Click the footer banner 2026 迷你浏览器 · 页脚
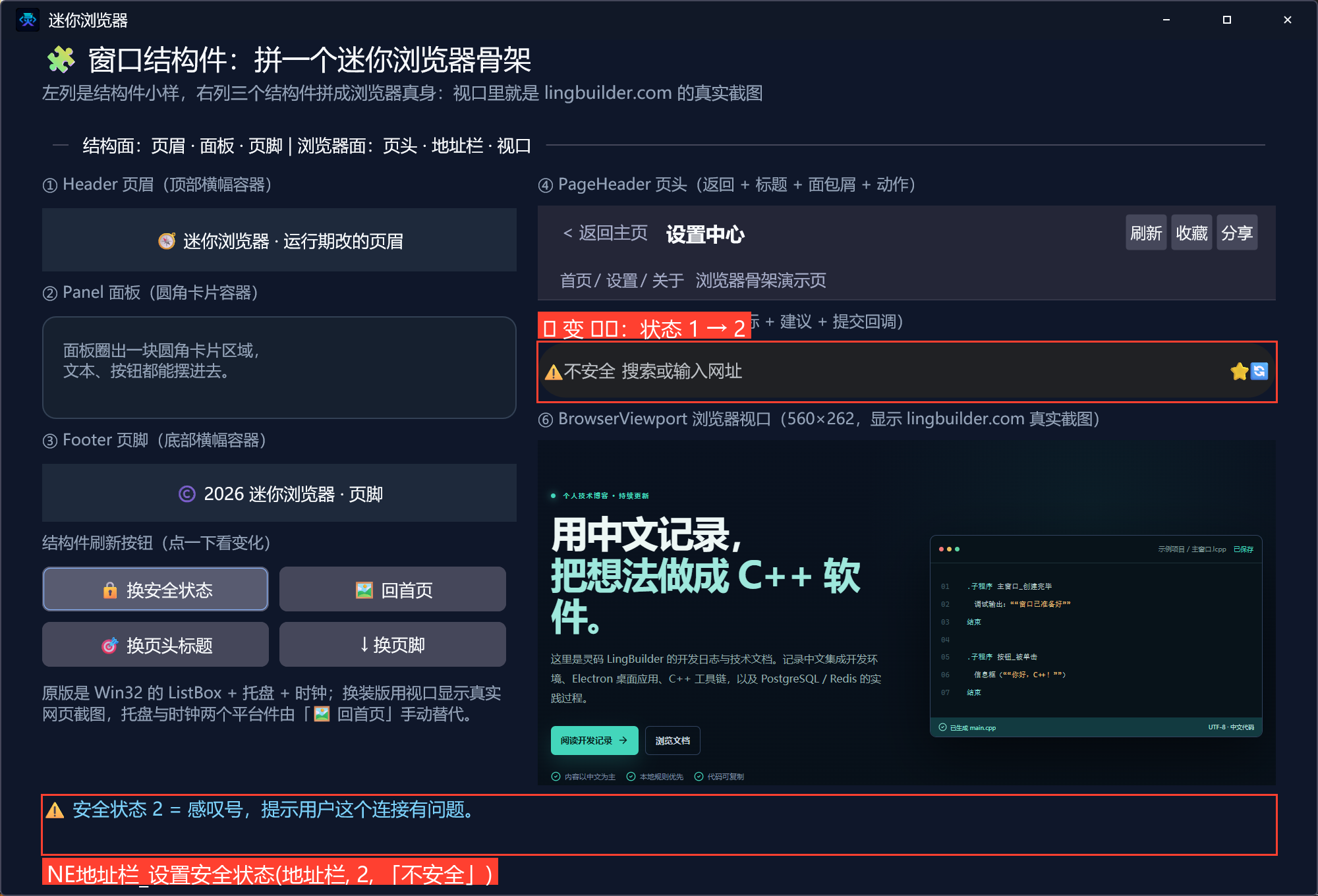This screenshot has height=896, width=1318. point(279,493)
